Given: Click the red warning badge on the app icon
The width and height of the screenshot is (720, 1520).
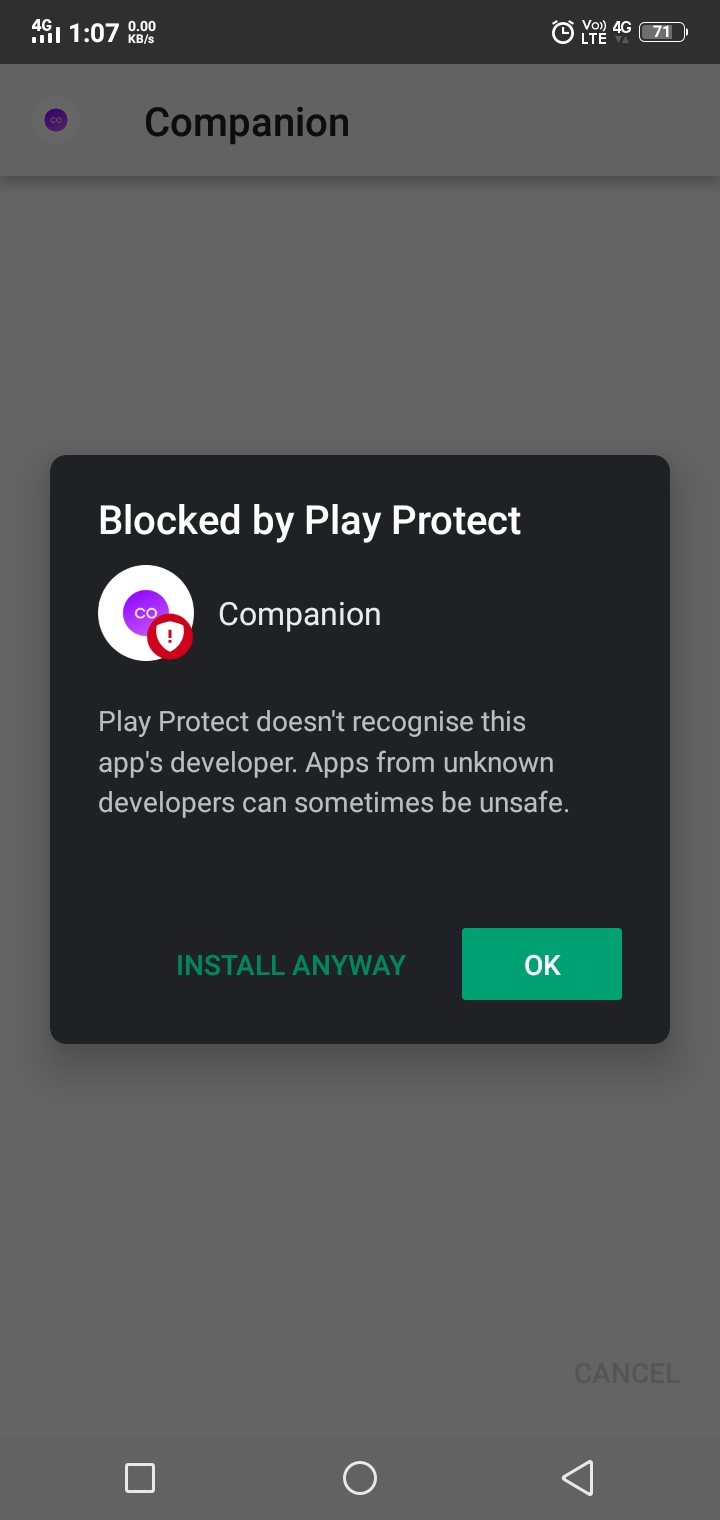Looking at the screenshot, I should (172, 640).
